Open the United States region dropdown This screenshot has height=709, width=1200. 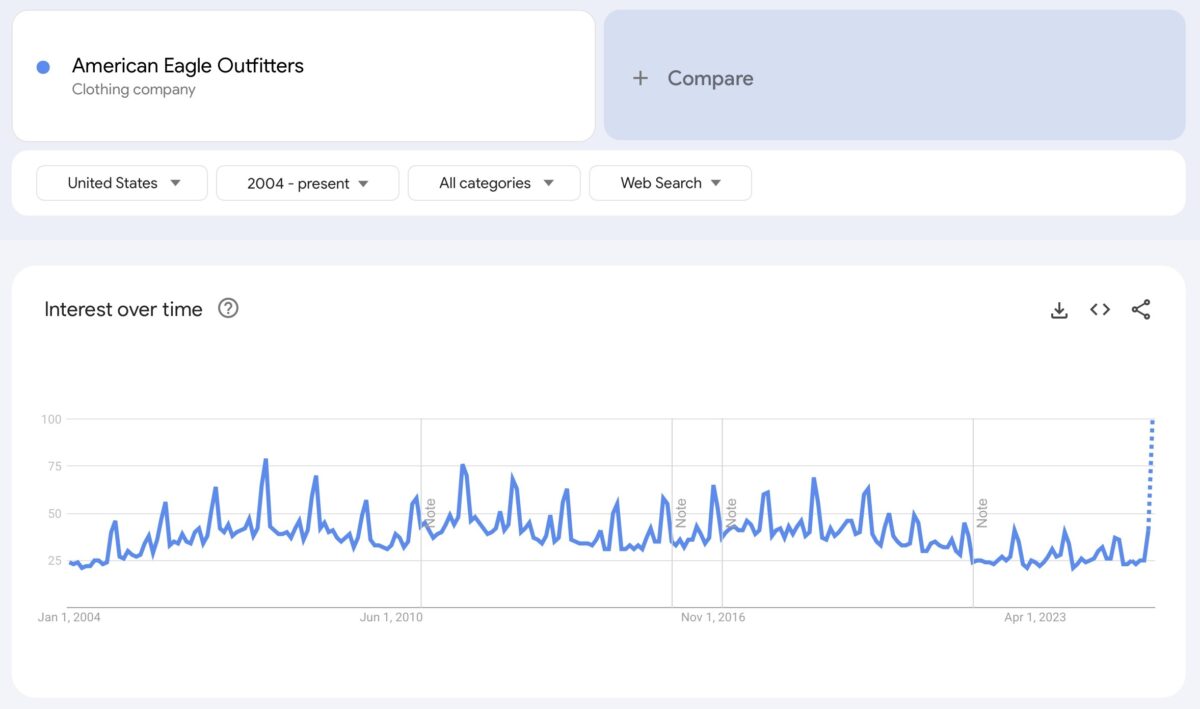[x=121, y=183]
